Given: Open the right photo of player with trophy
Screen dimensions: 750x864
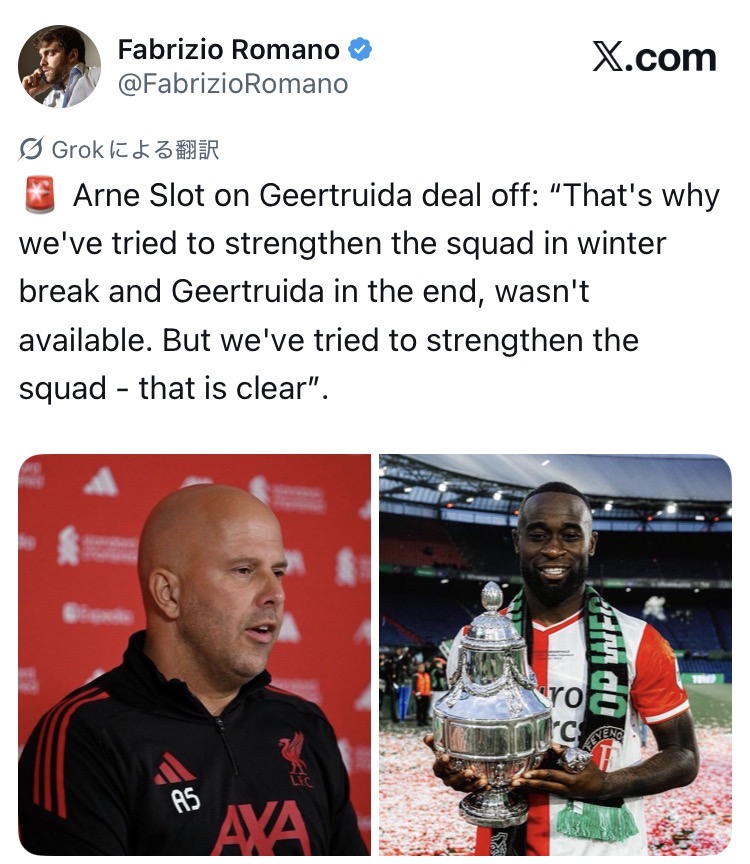Looking at the screenshot, I should pos(555,655).
